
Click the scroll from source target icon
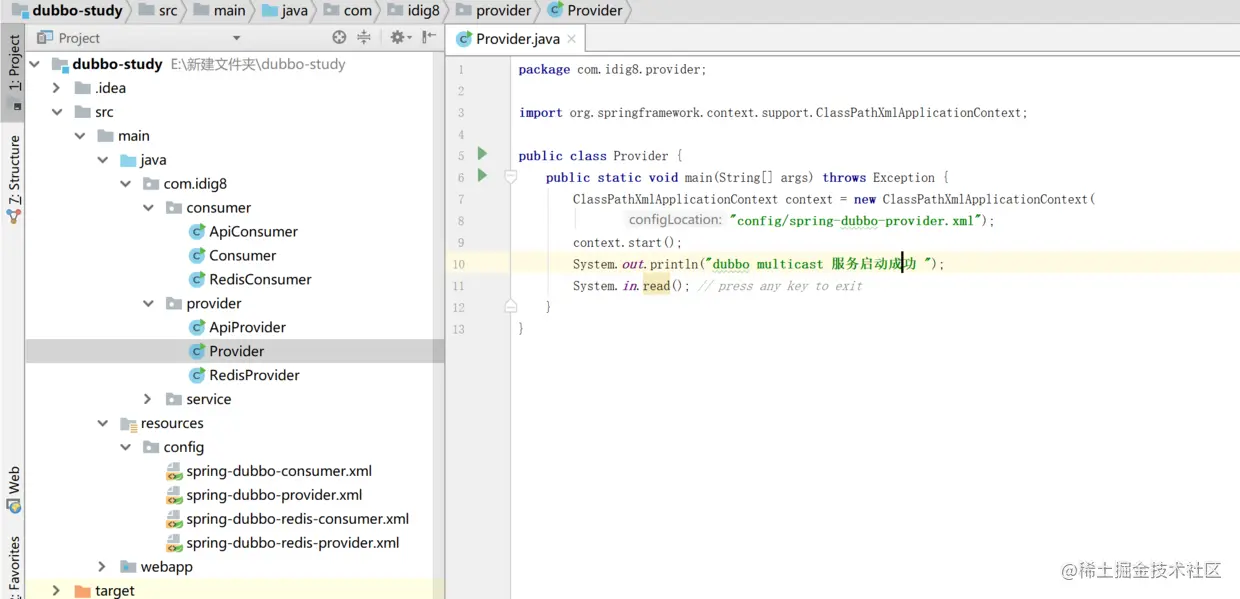[339, 38]
